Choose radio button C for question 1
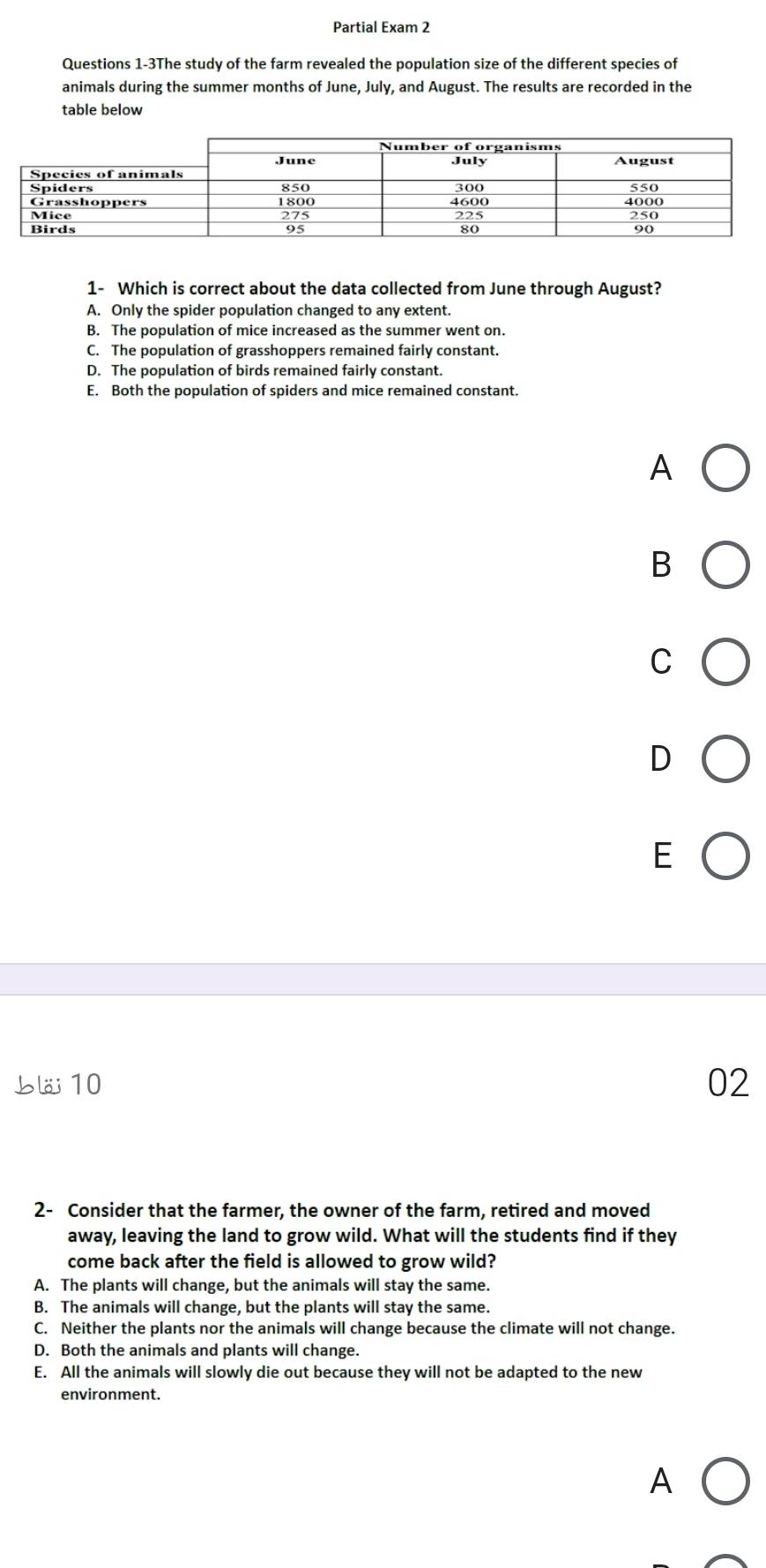The image size is (766, 1568). pos(726,663)
